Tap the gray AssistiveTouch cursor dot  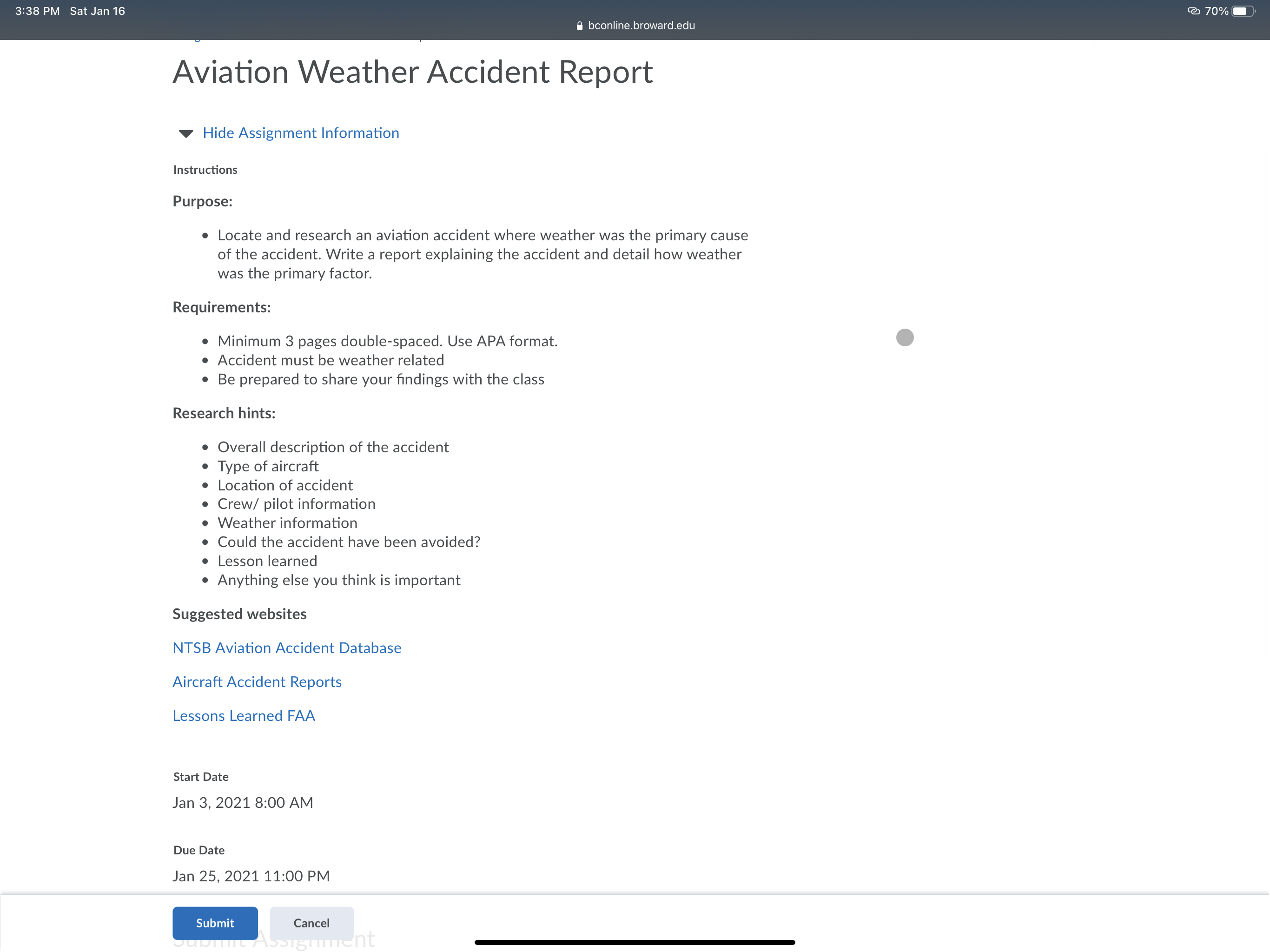905,337
